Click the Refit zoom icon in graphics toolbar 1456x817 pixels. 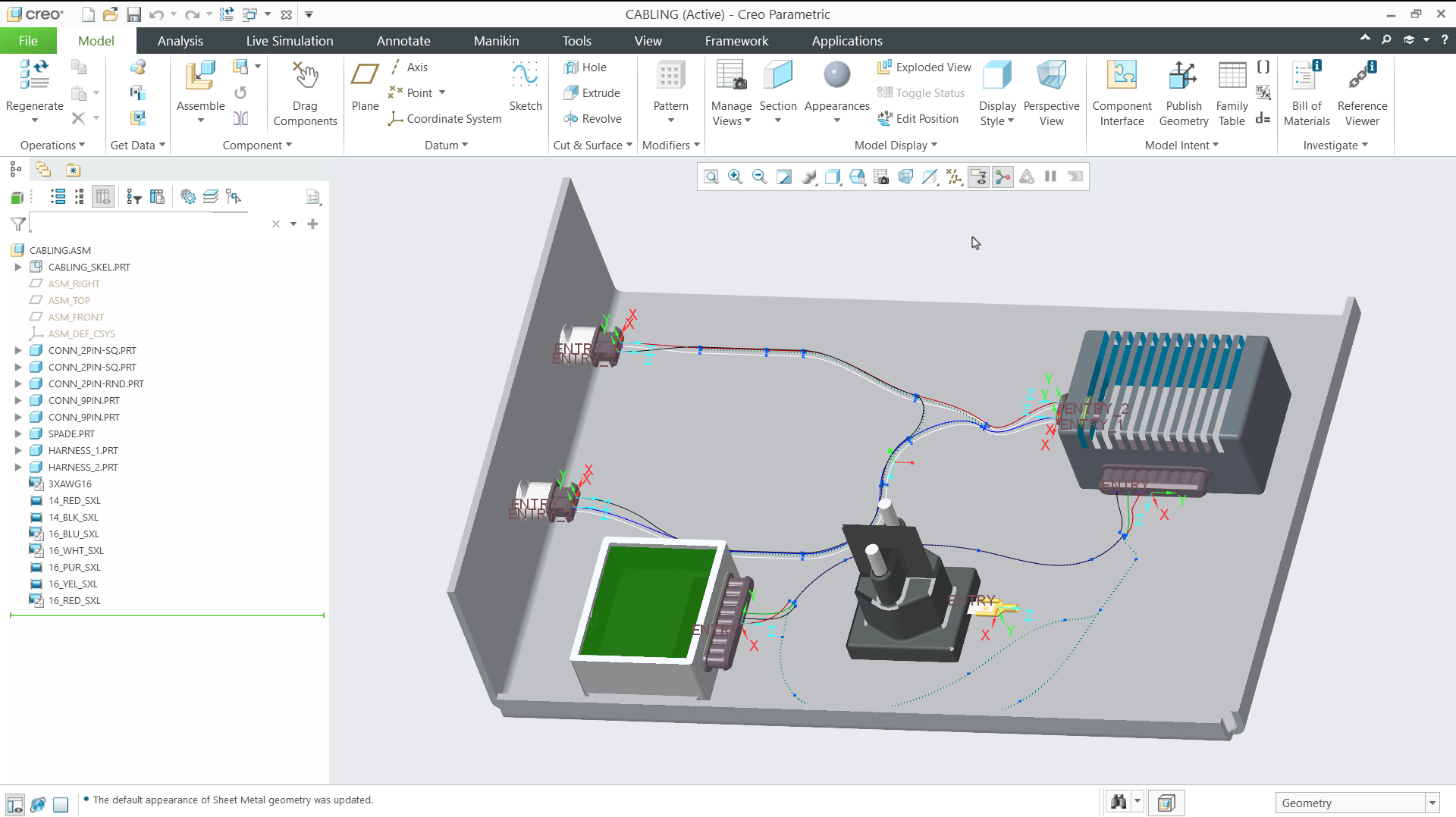click(x=711, y=177)
